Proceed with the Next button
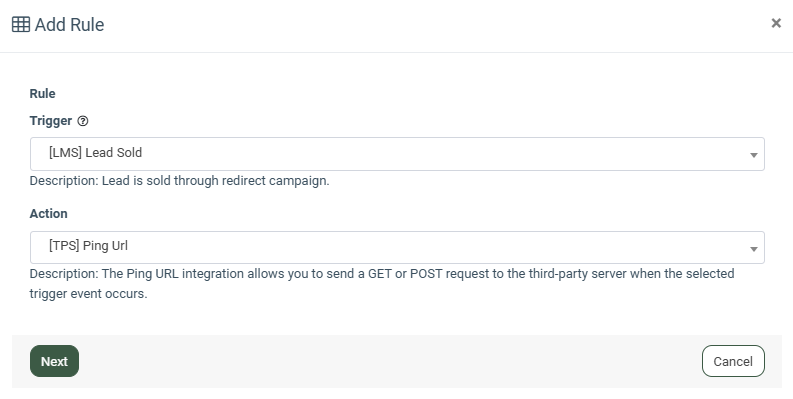The width and height of the screenshot is (793, 399). [54, 361]
